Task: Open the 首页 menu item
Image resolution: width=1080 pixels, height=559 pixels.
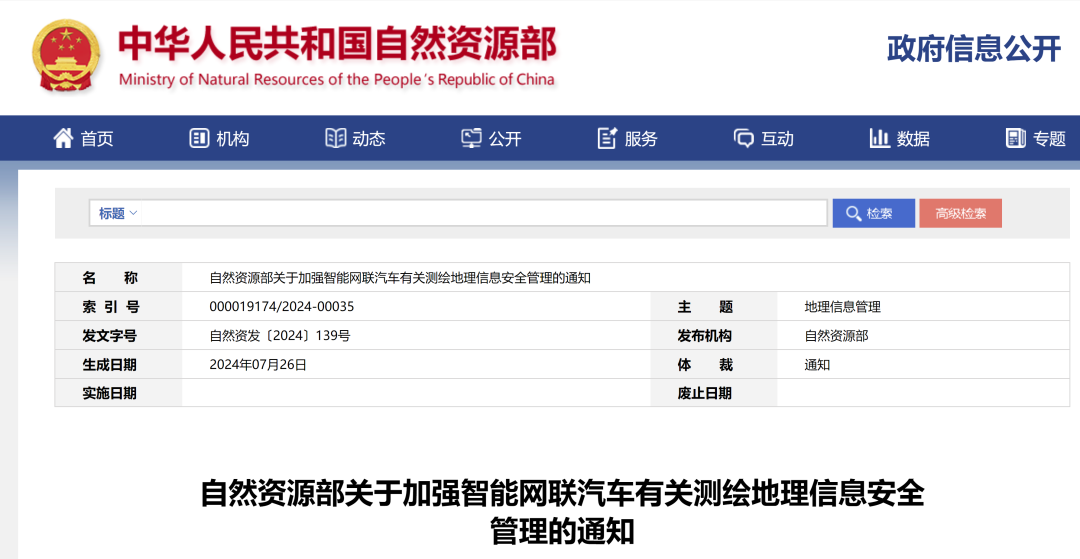Action: (x=97, y=139)
